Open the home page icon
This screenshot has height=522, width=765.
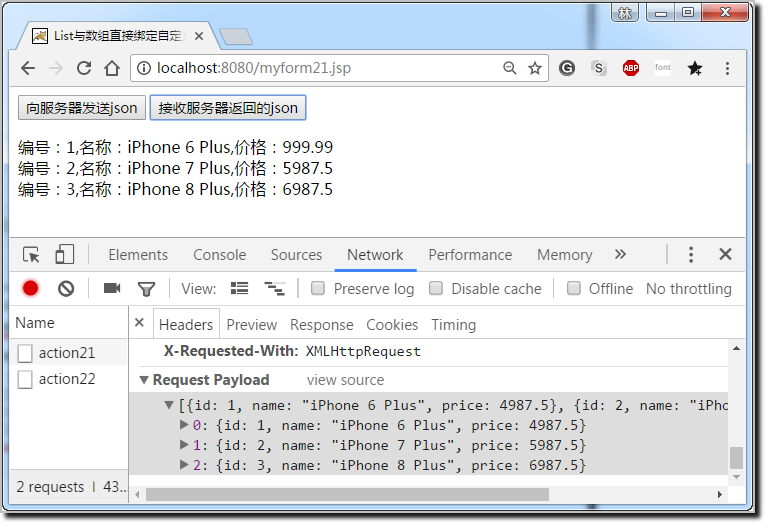(x=112, y=68)
